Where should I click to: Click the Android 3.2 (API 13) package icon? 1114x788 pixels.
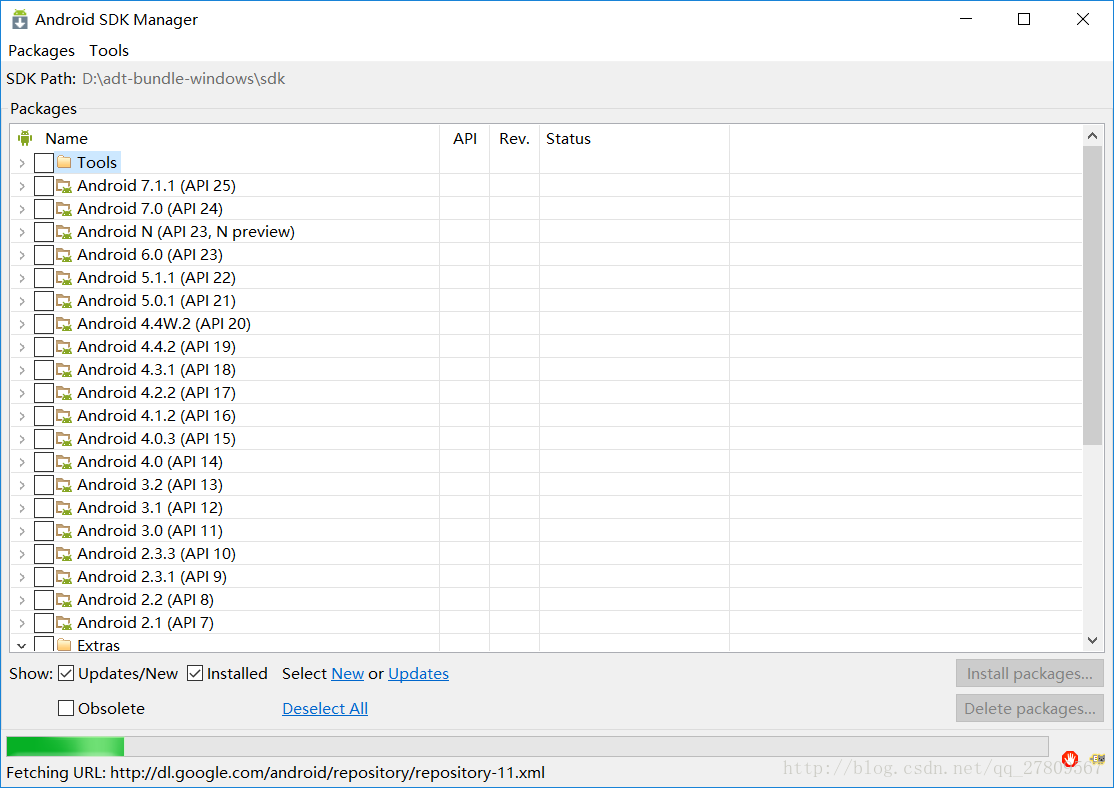coord(64,485)
